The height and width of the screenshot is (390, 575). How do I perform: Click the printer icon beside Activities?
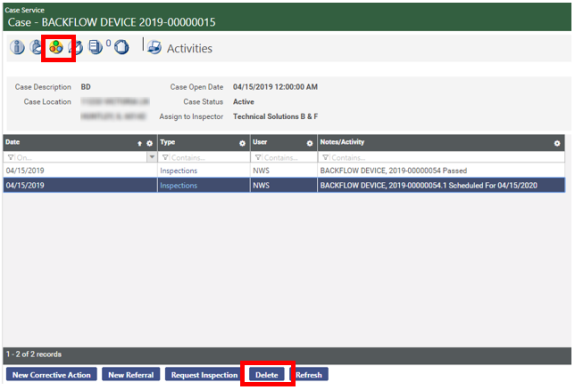pyautogui.click(x=154, y=47)
